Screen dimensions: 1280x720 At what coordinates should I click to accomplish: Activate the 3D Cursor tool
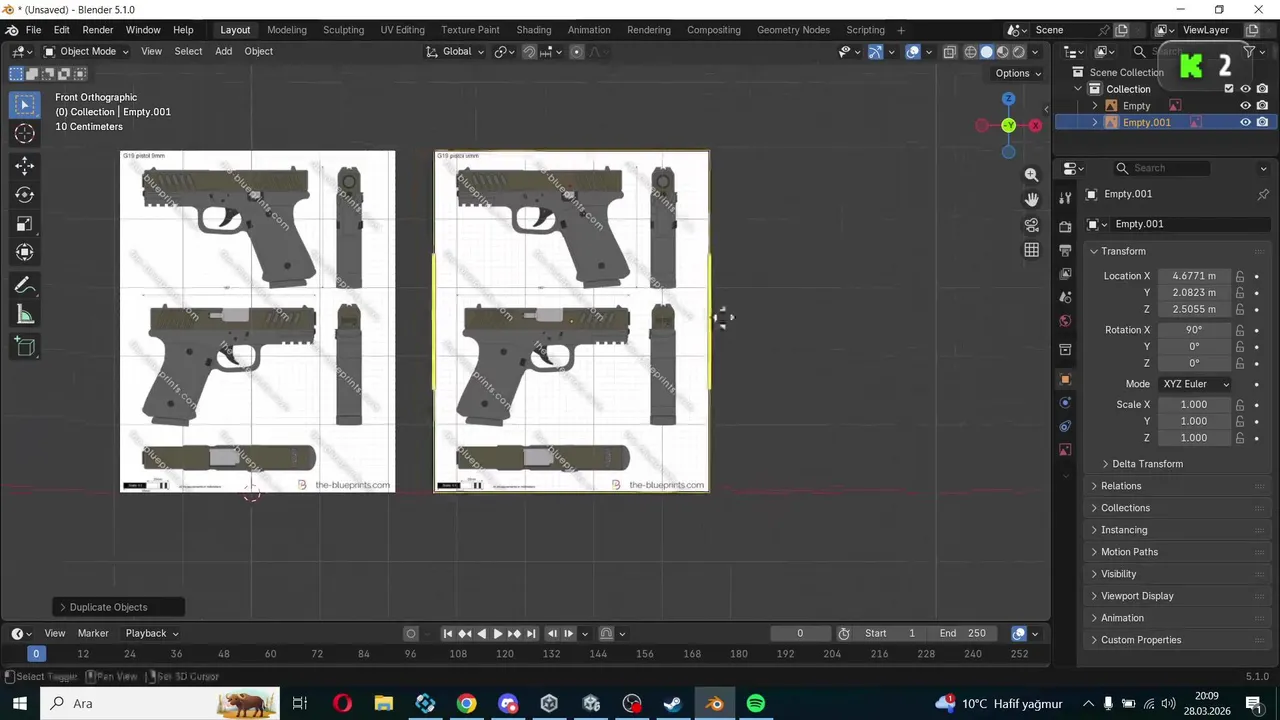point(25,133)
